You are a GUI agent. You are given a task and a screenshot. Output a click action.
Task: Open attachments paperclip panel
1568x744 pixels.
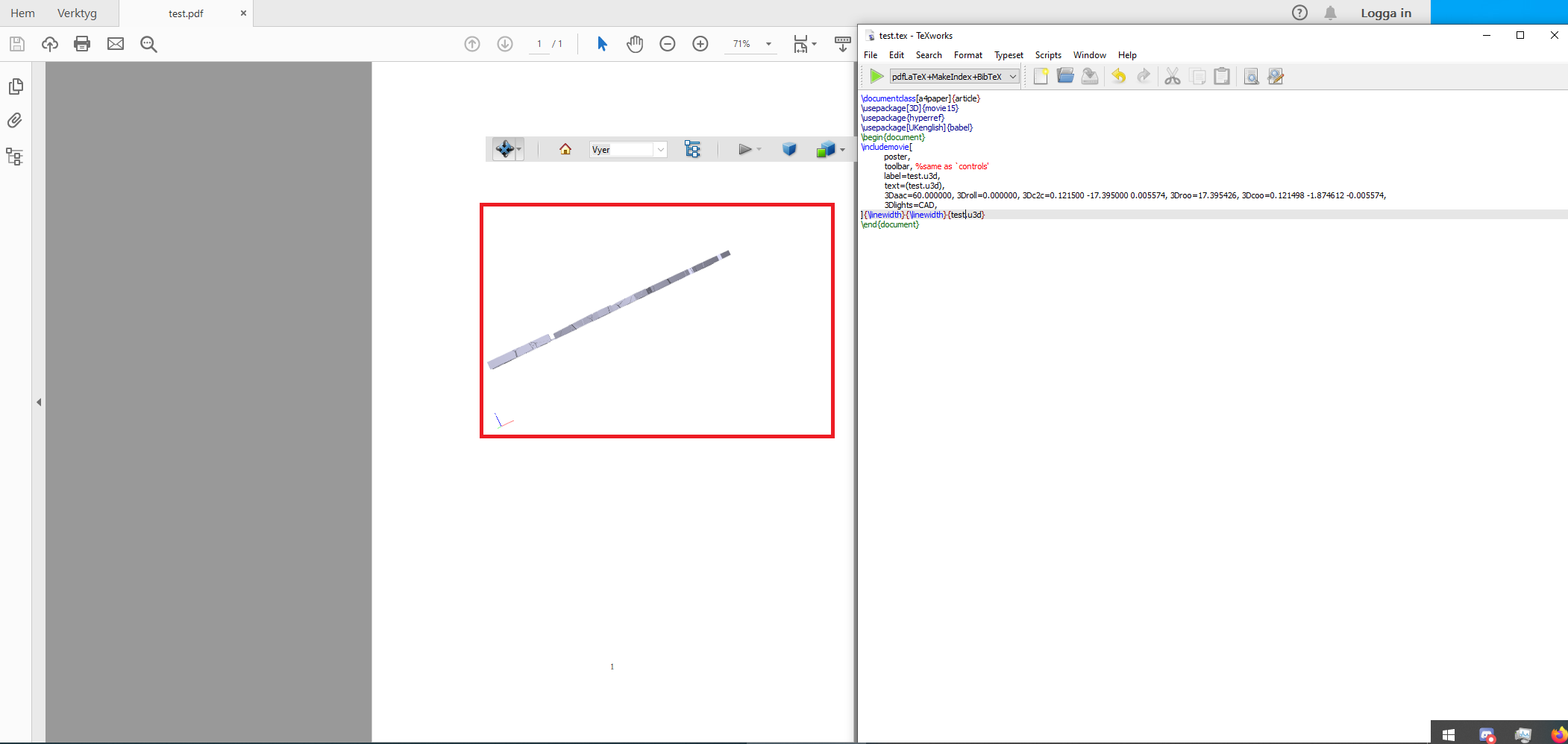15,120
